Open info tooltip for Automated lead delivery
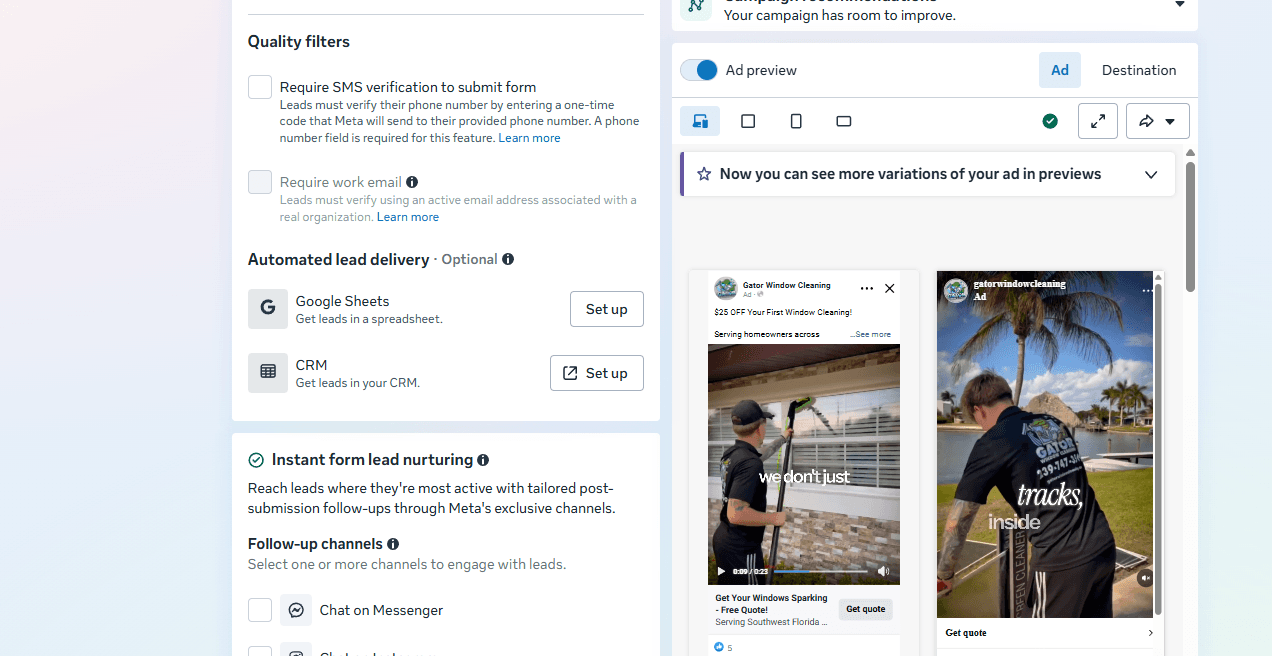Viewport: 1272px width, 656px height. (x=508, y=259)
